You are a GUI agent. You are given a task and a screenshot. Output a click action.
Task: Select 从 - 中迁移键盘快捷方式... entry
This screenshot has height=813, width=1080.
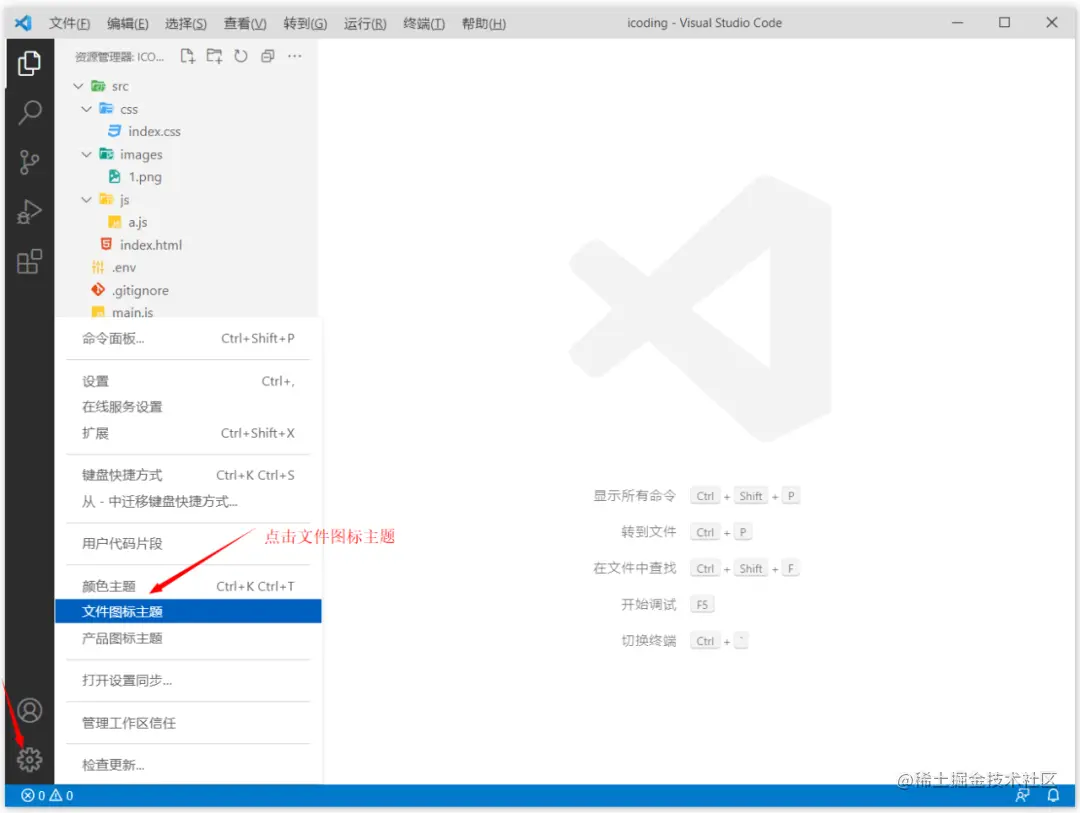click(x=188, y=501)
